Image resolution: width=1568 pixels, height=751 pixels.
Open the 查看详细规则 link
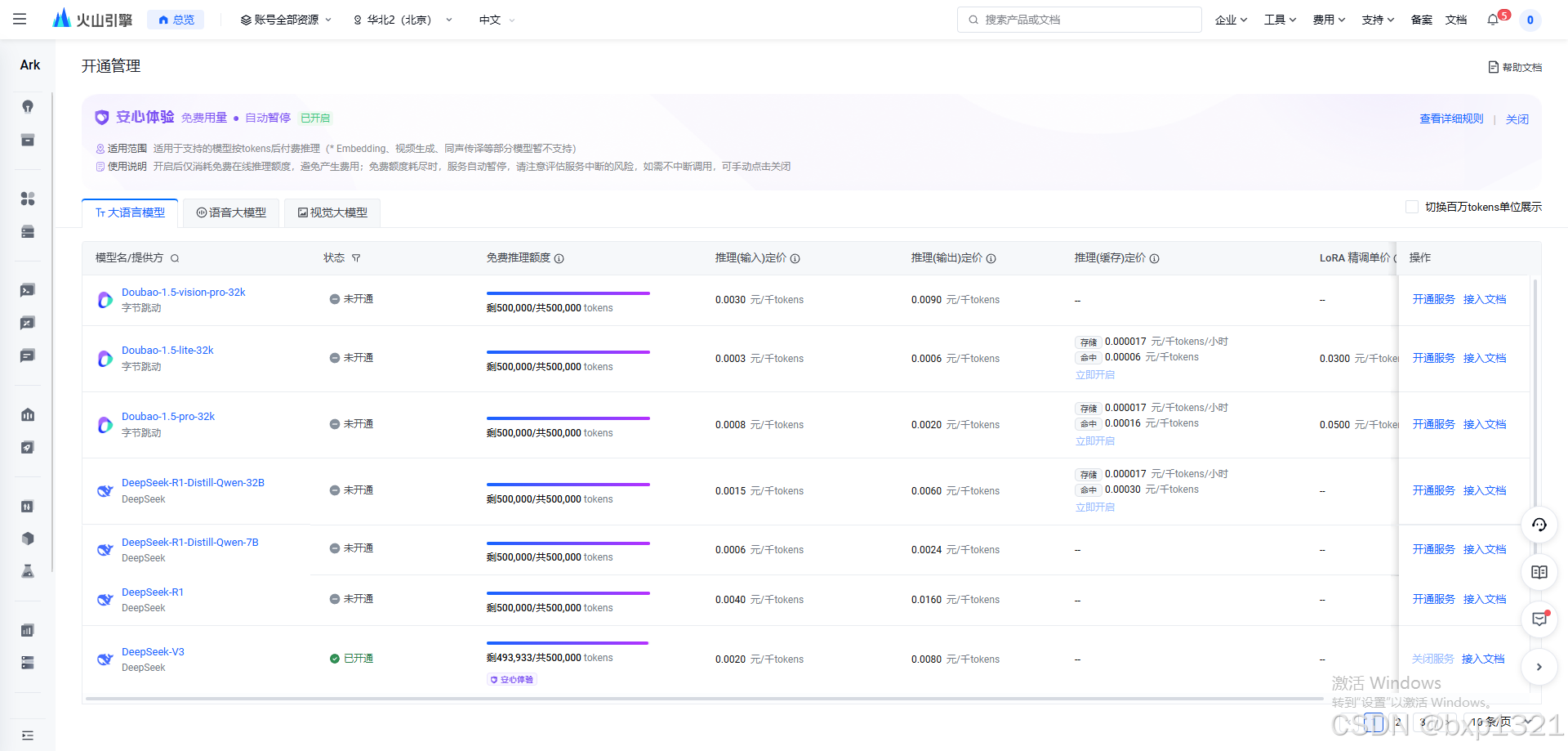coord(1451,118)
